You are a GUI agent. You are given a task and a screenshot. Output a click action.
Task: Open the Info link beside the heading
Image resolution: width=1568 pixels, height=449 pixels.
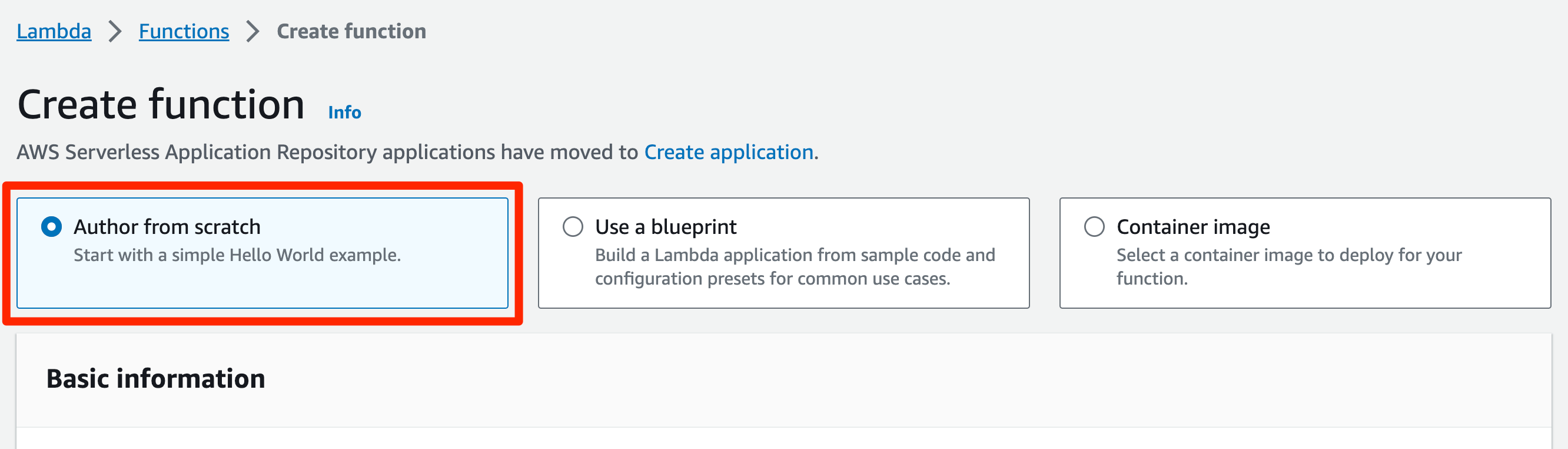[x=344, y=113]
